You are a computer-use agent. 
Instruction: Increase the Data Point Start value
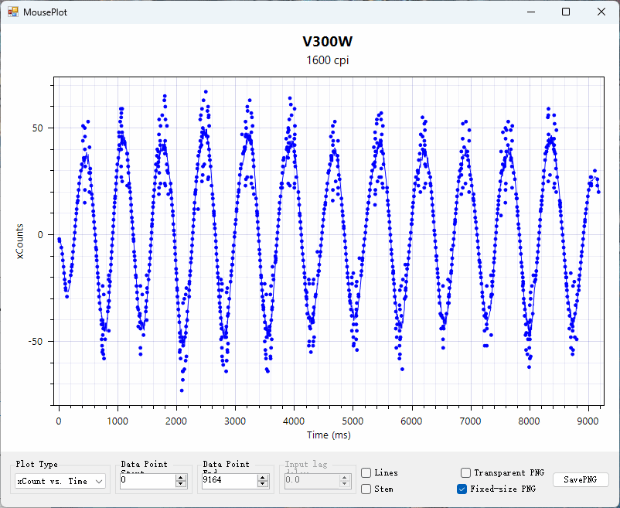click(181, 478)
